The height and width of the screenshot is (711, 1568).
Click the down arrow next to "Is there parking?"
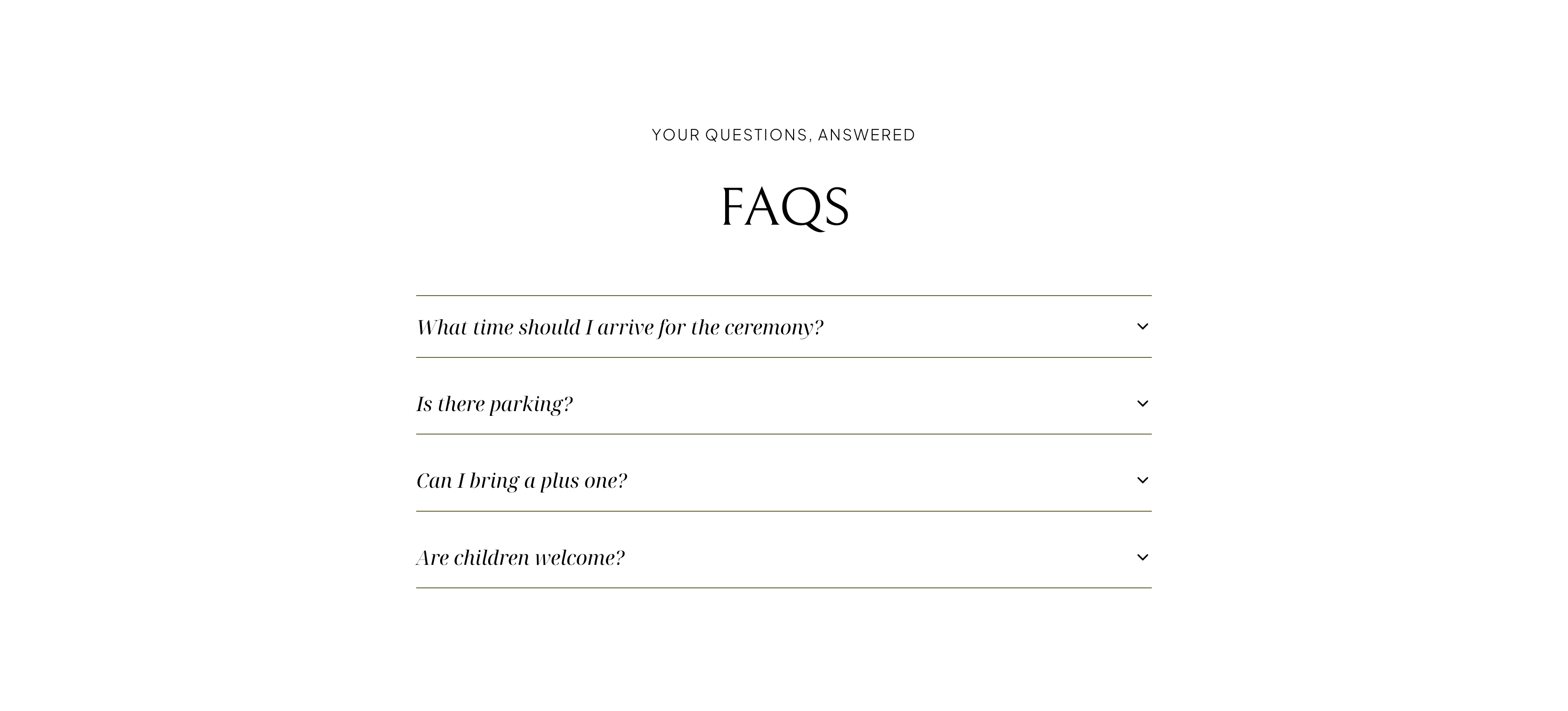pyautogui.click(x=1143, y=403)
